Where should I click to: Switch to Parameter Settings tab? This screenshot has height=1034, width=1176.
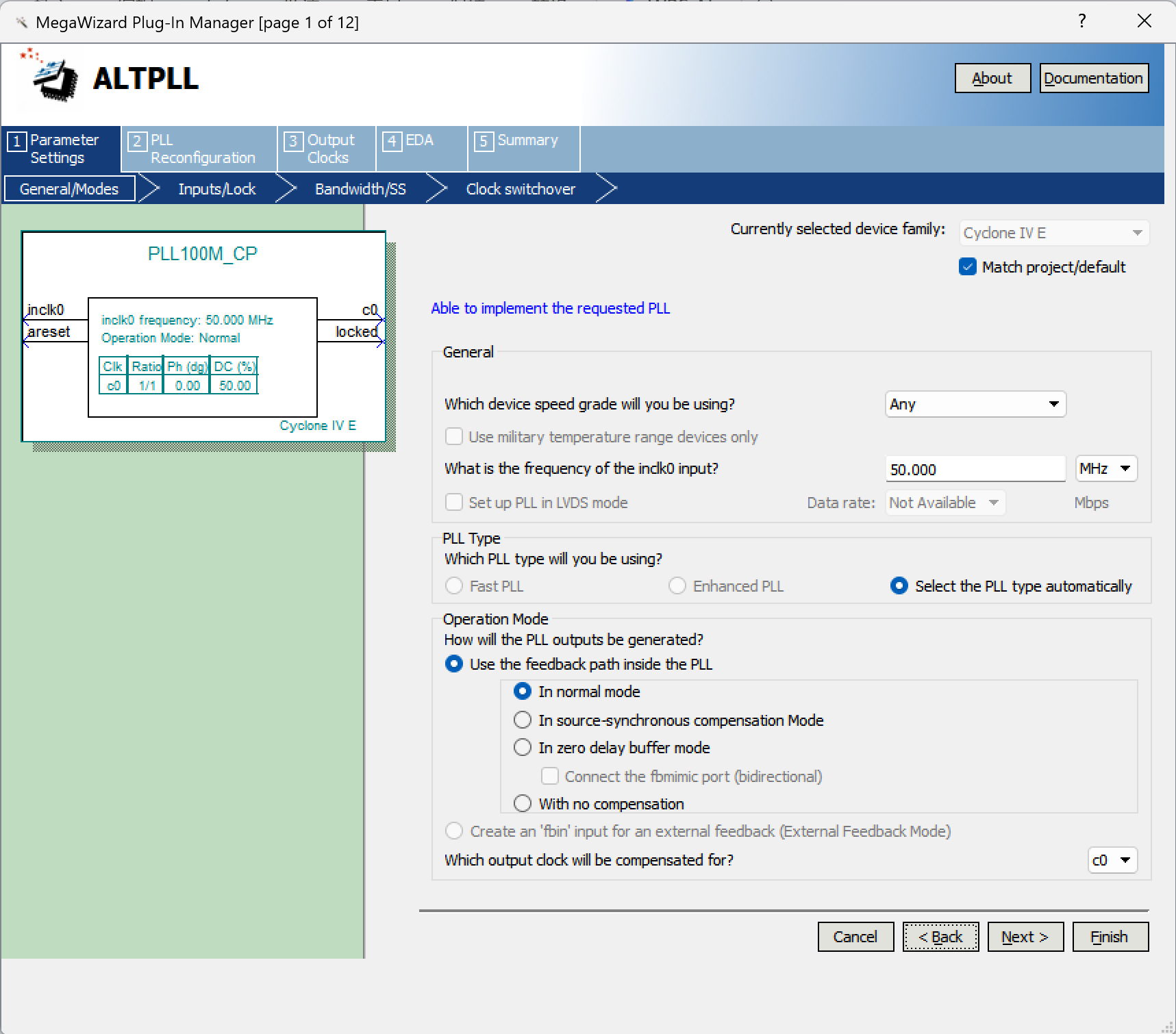tap(61, 149)
